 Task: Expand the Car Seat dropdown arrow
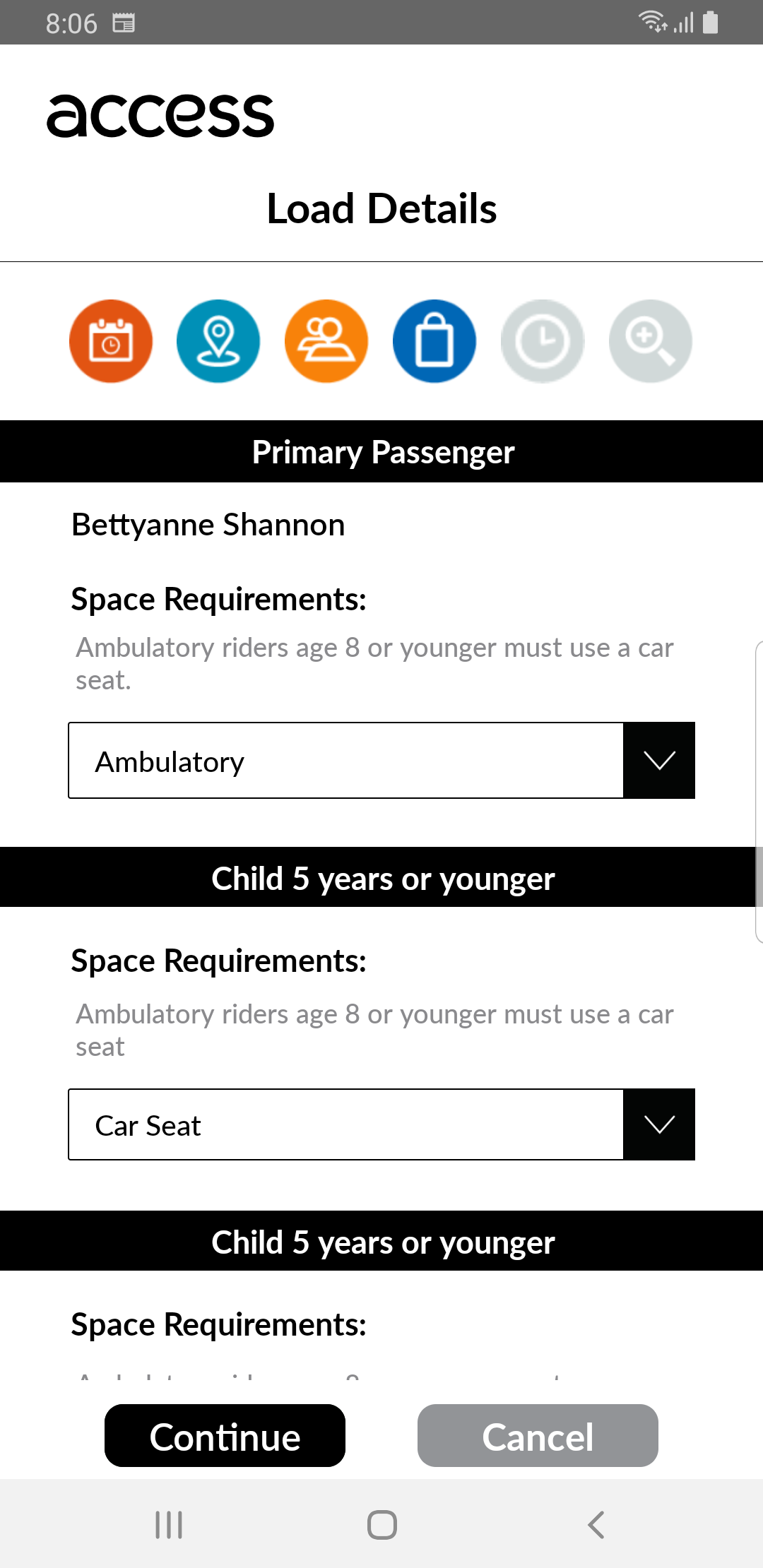[x=659, y=1124]
